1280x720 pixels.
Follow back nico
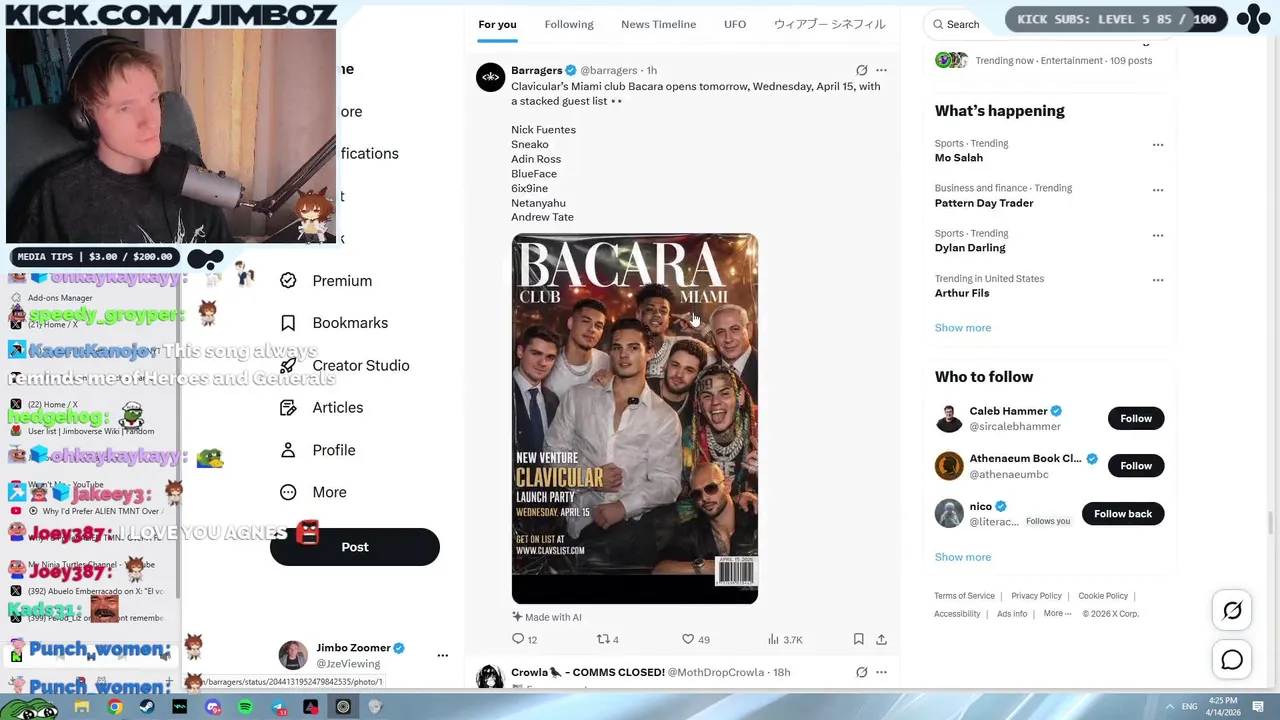click(1123, 513)
